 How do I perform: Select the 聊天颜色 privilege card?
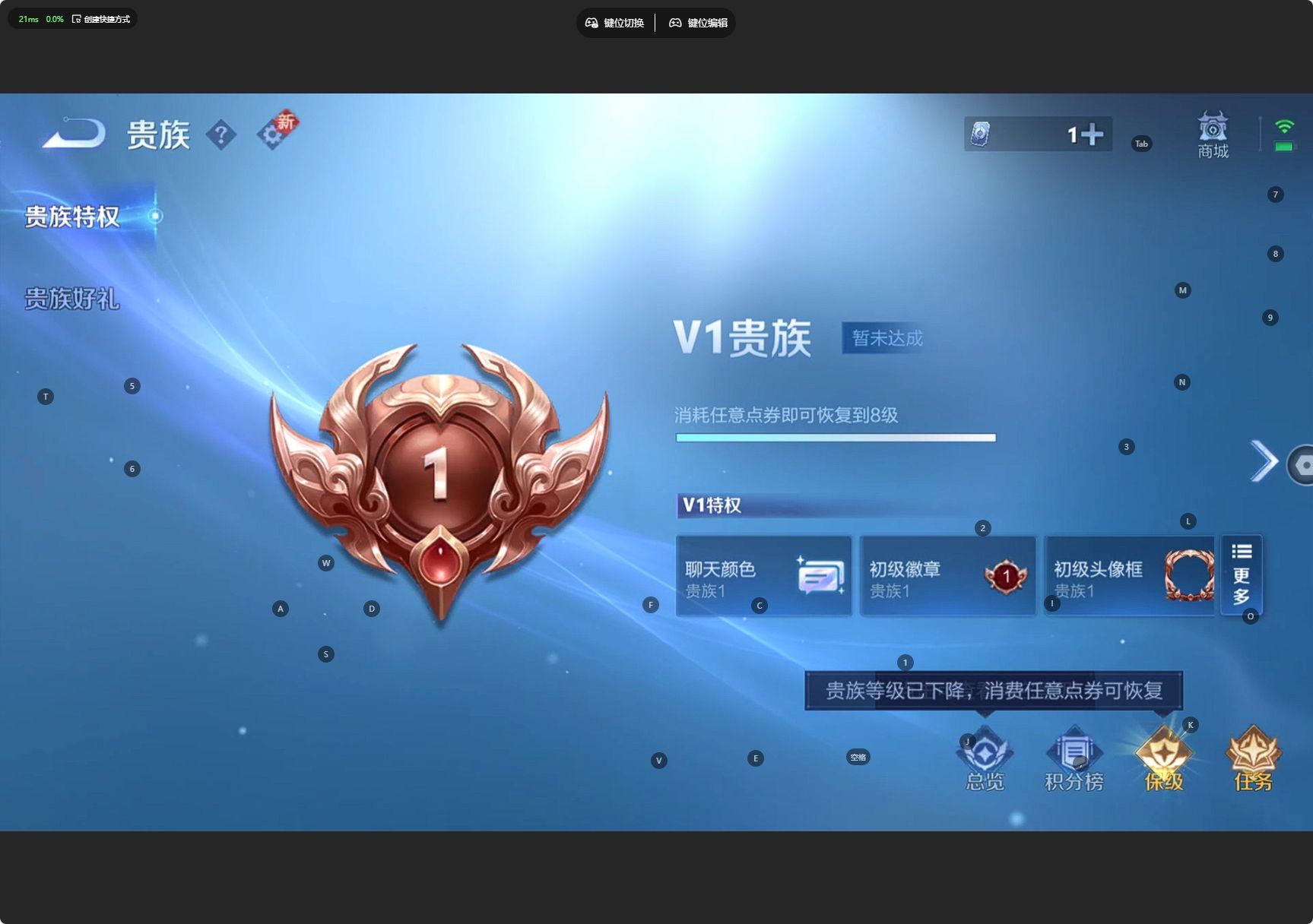pyautogui.click(x=763, y=575)
